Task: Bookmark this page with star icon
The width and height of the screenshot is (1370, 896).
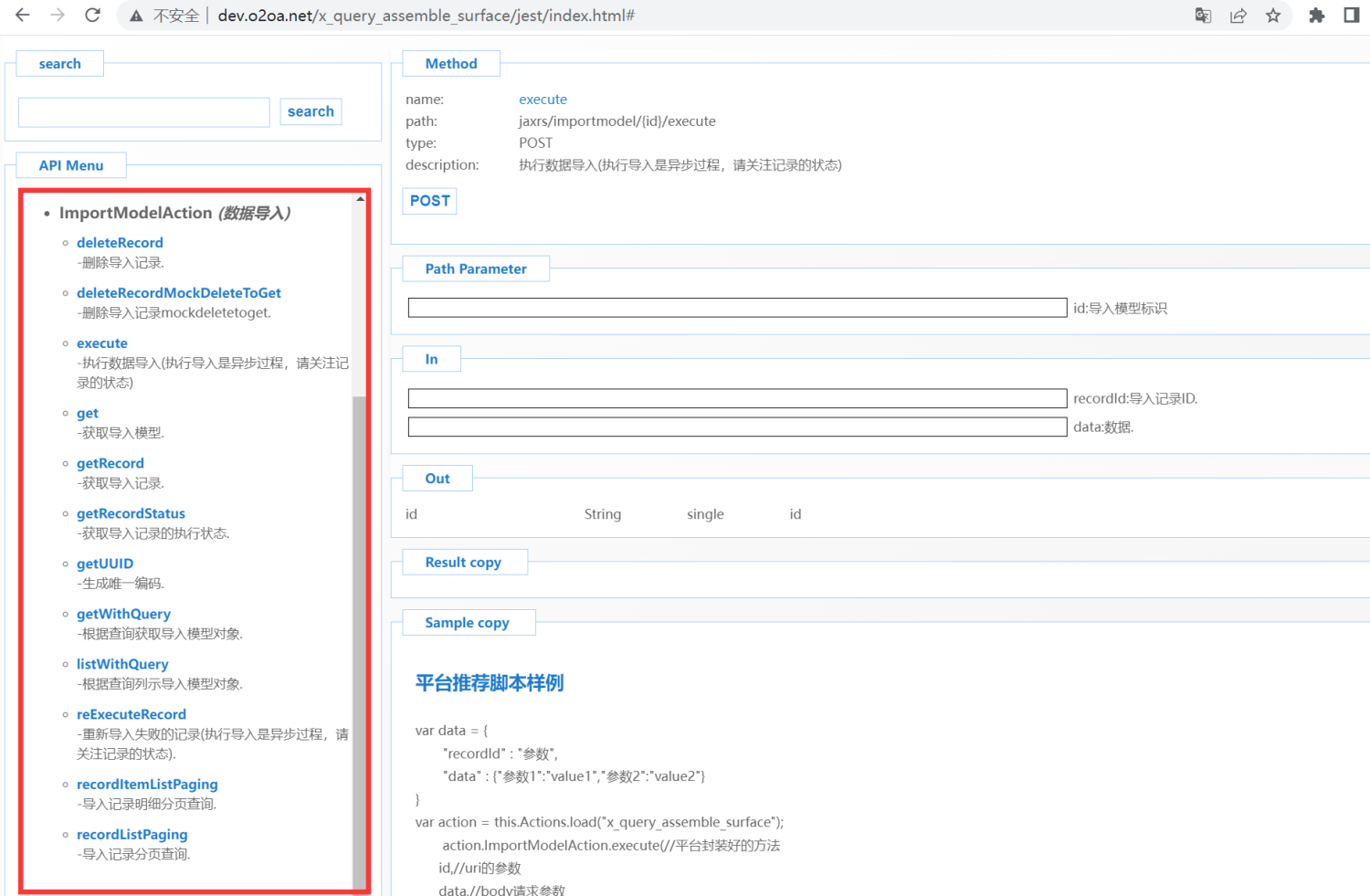Action: 1273,16
